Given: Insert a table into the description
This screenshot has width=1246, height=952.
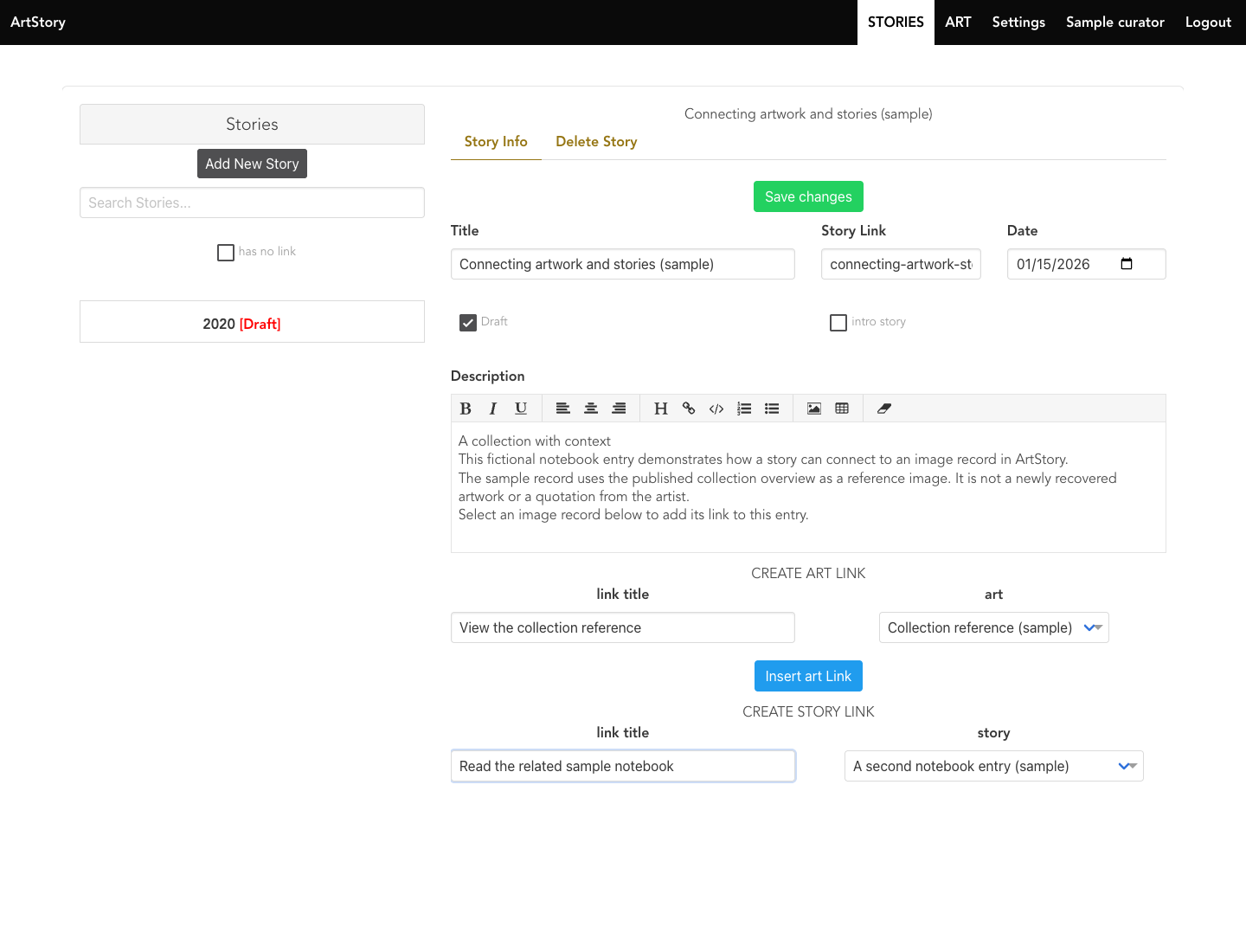Looking at the screenshot, I should pyautogui.click(x=842, y=408).
